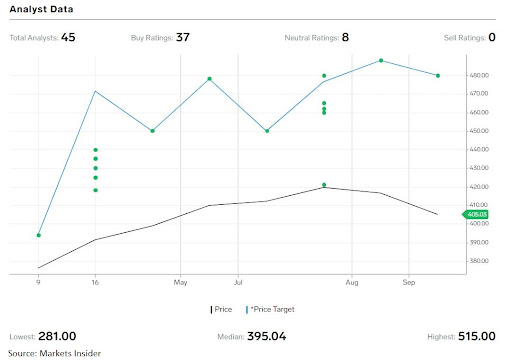
Task: Select the last price target dot after Sep
Action: pyautogui.click(x=438, y=76)
